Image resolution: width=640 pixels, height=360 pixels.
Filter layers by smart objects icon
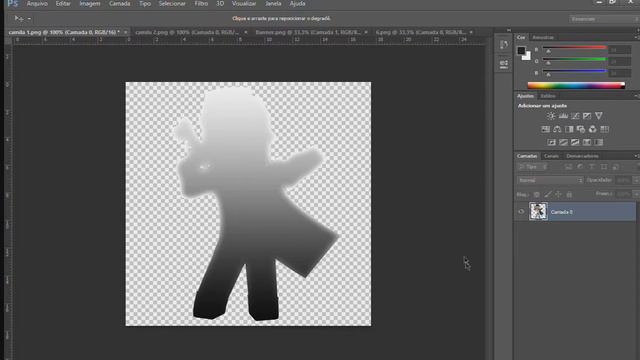coord(616,167)
